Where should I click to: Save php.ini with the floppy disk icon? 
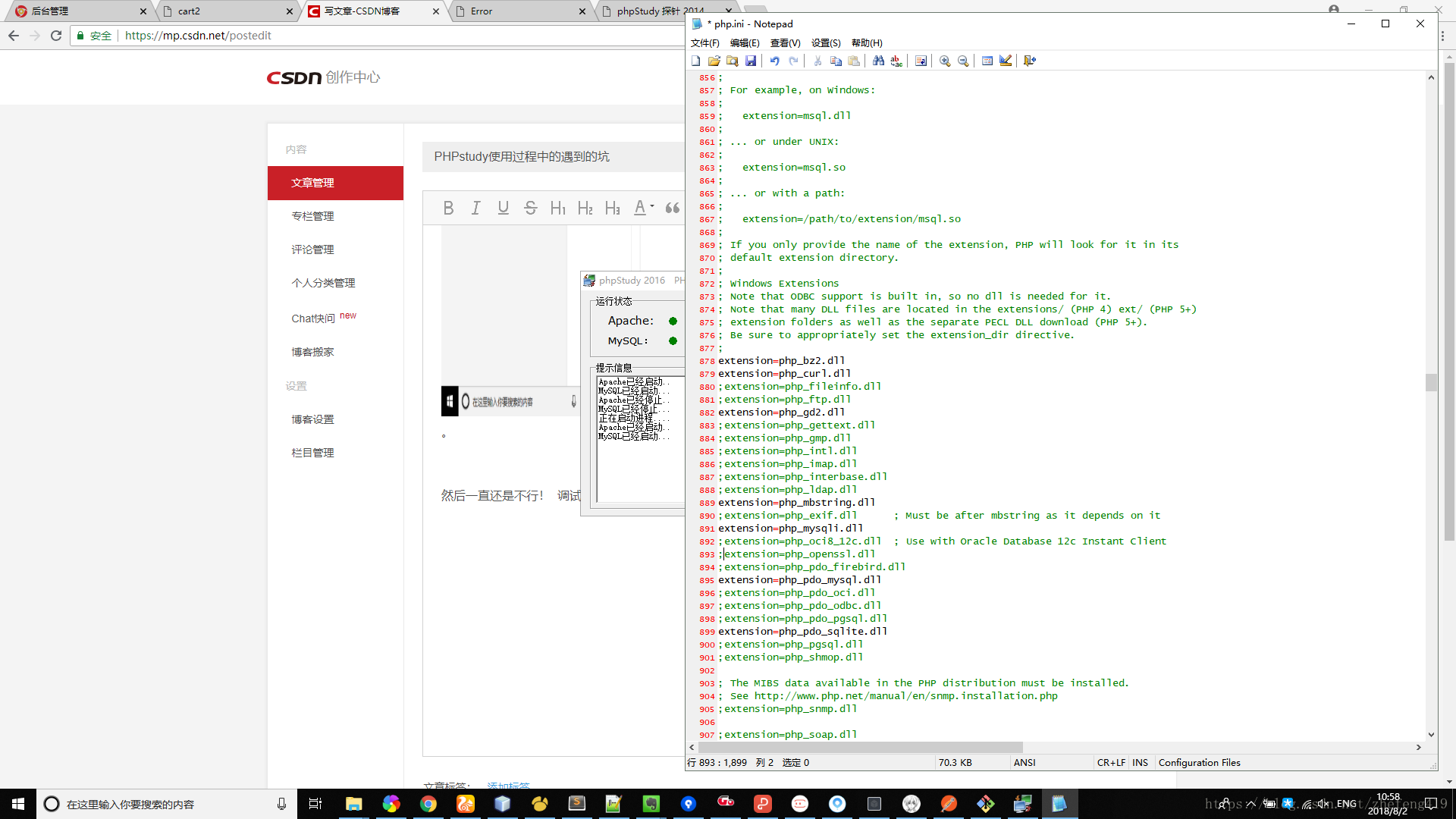tap(751, 61)
